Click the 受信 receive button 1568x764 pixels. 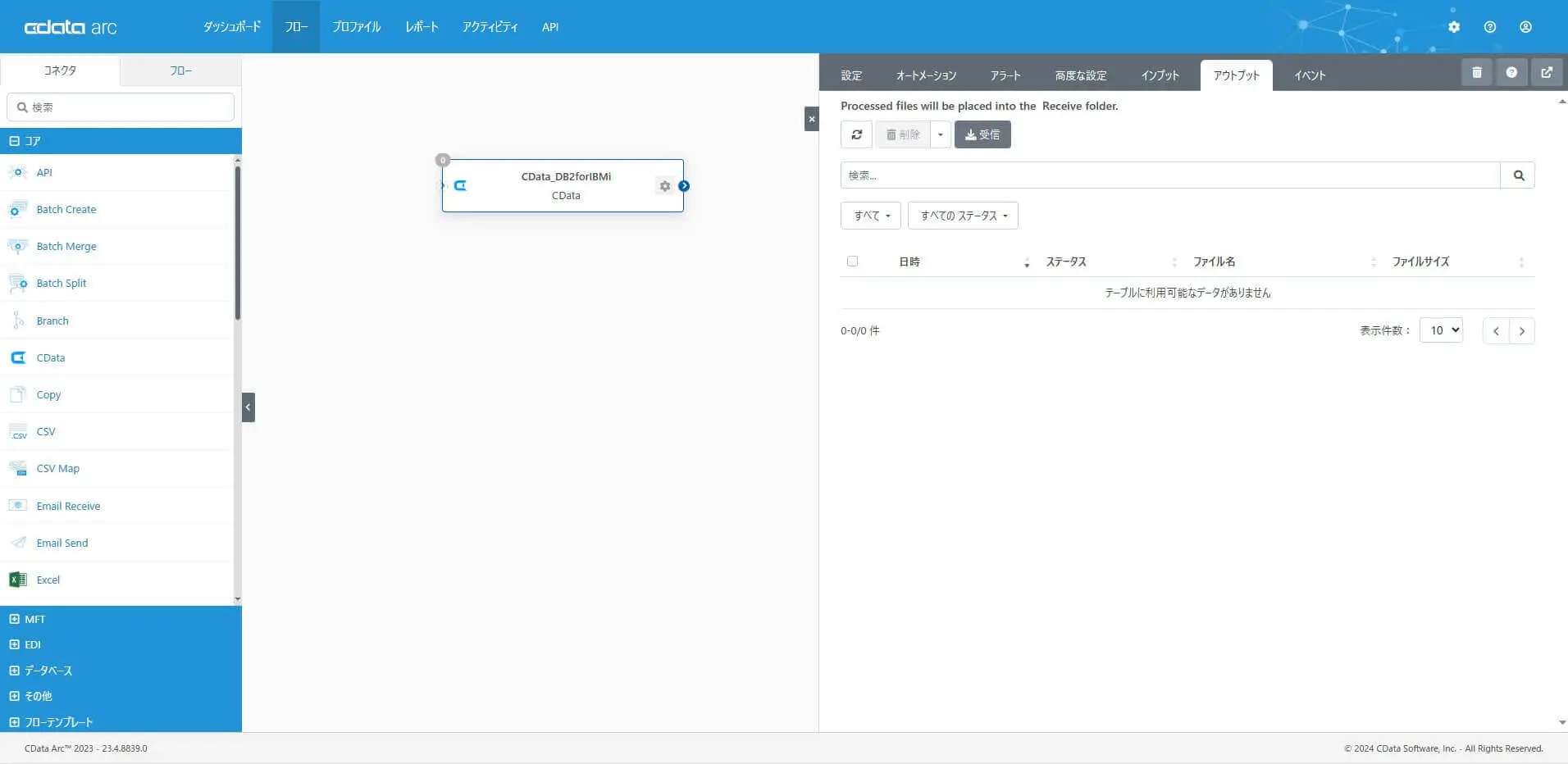tap(982, 134)
